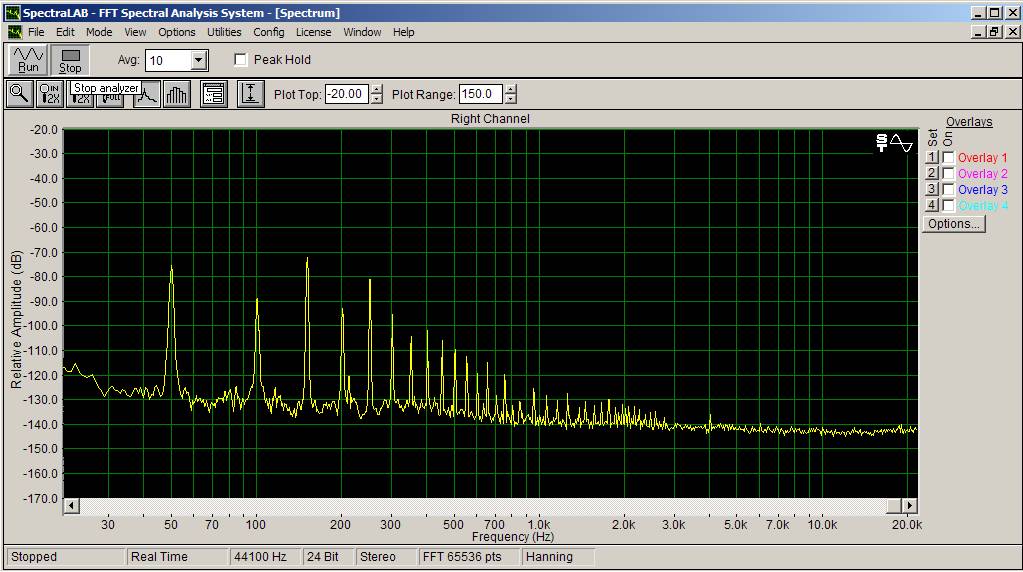Open the Utilities menu

[224, 32]
